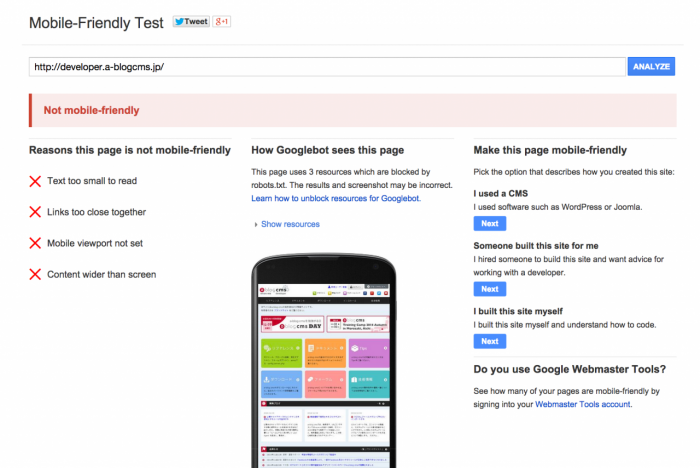The image size is (700, 468).
Task: Open the Webmaster Tools account link
Action: click(583, 404)
